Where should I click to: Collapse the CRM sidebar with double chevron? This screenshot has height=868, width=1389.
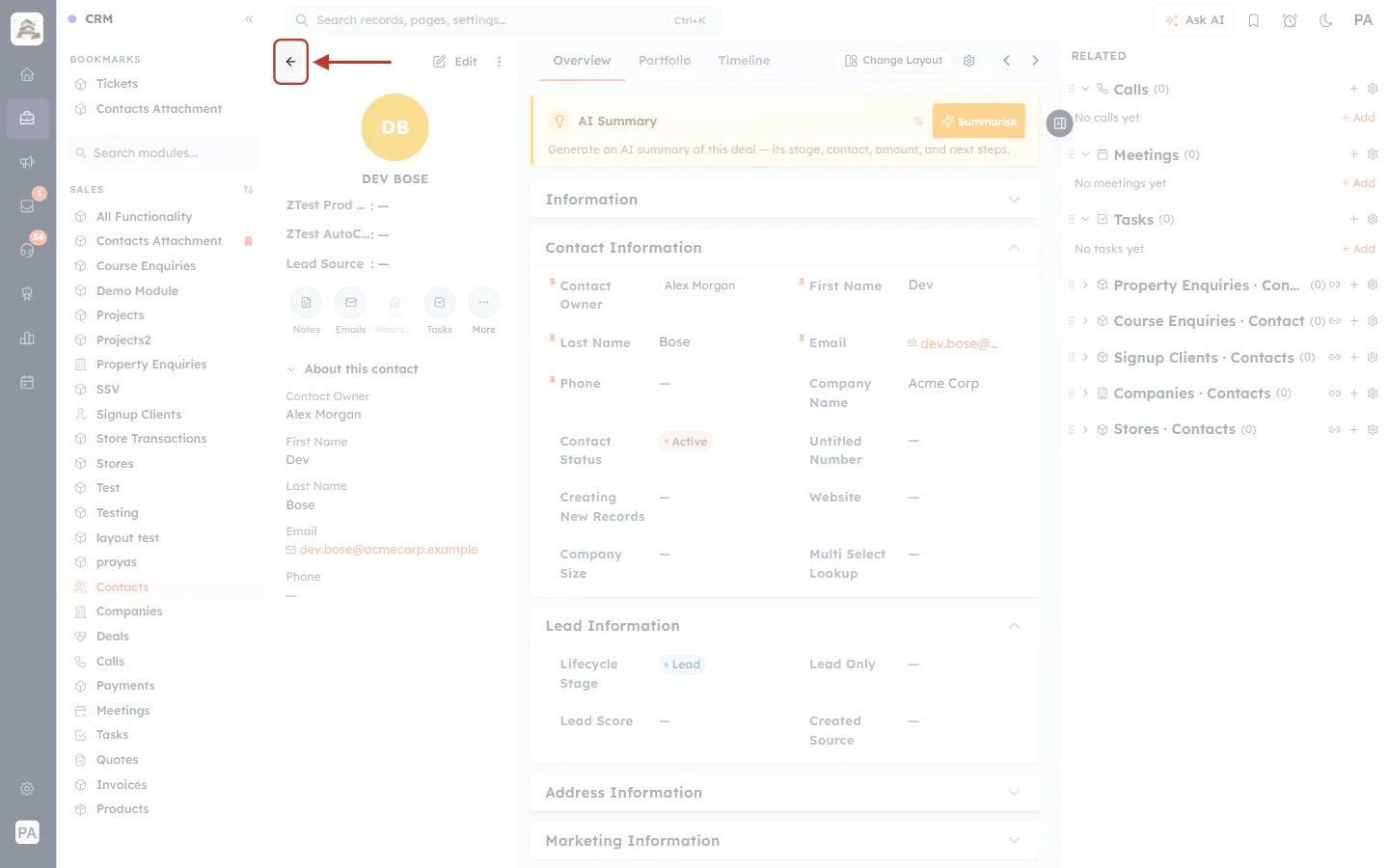[x=249, y=19]
